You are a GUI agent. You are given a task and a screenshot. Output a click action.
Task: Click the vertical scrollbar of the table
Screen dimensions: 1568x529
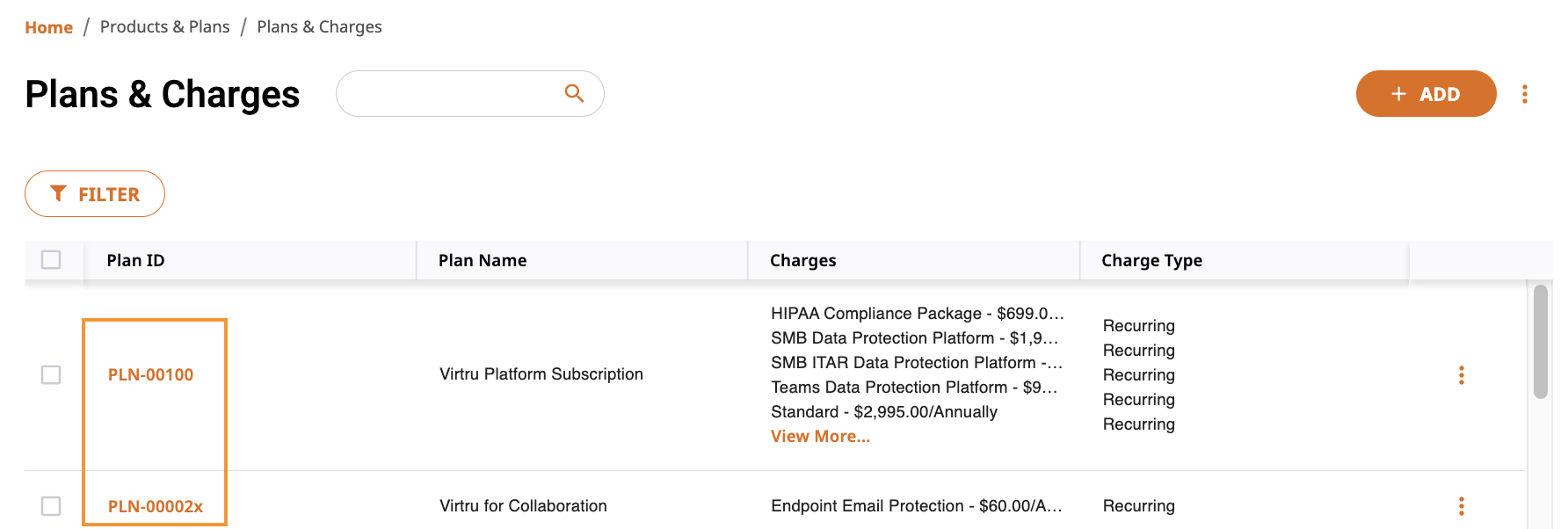pyautogui.click(x=1540, y=342)
